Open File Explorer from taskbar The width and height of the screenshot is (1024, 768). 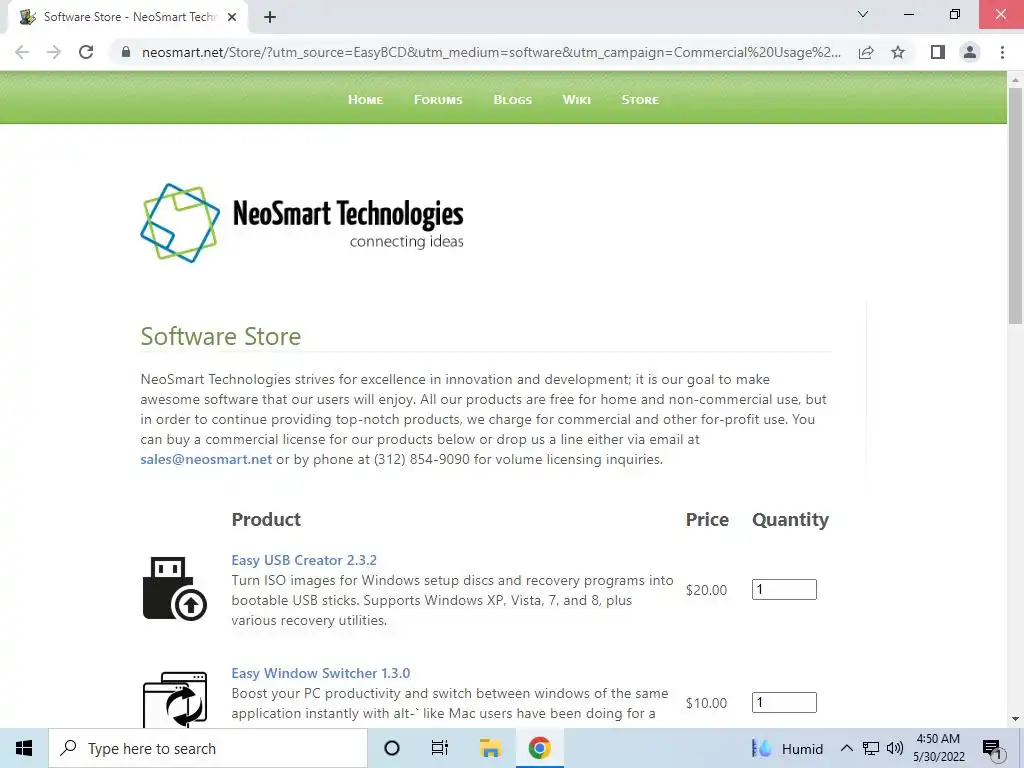[x=490, y=748]
